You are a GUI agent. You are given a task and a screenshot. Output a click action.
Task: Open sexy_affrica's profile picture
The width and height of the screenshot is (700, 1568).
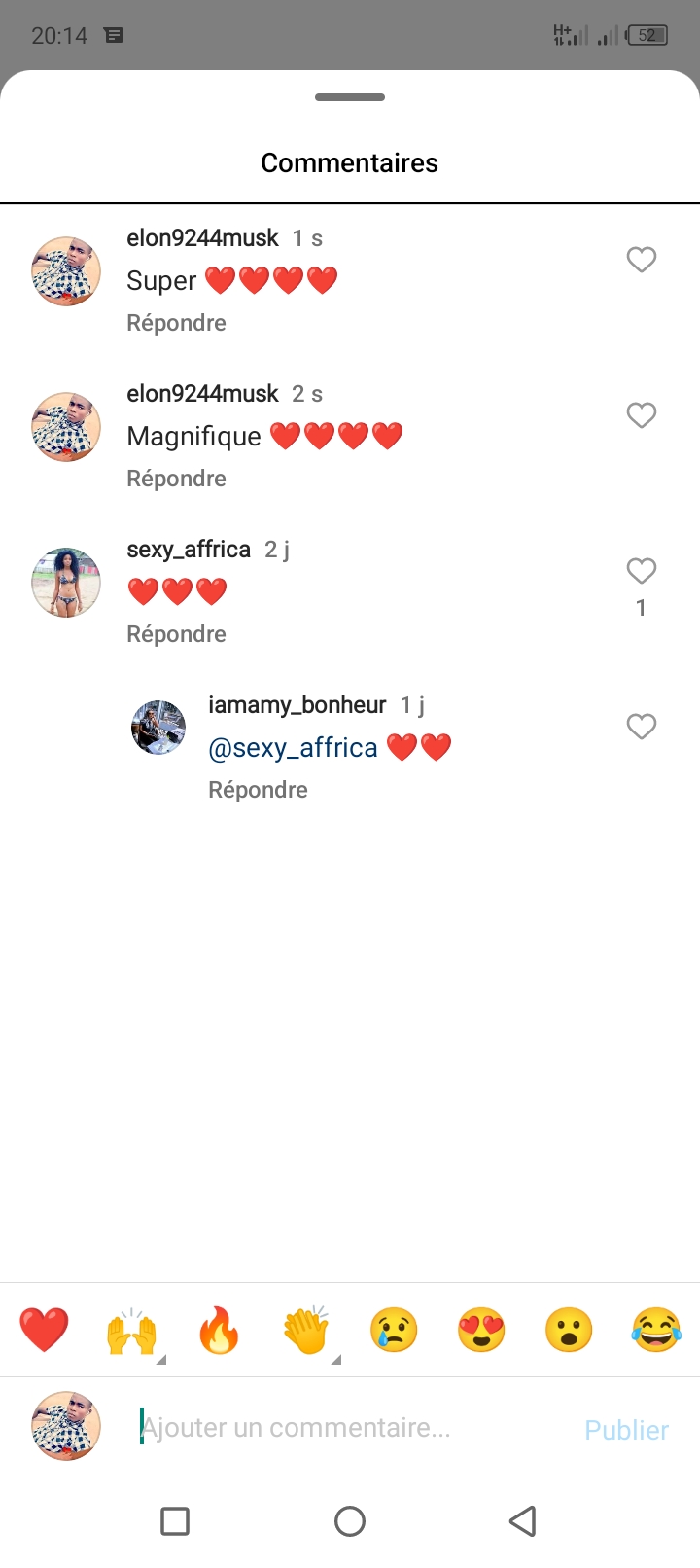(66, 583)
